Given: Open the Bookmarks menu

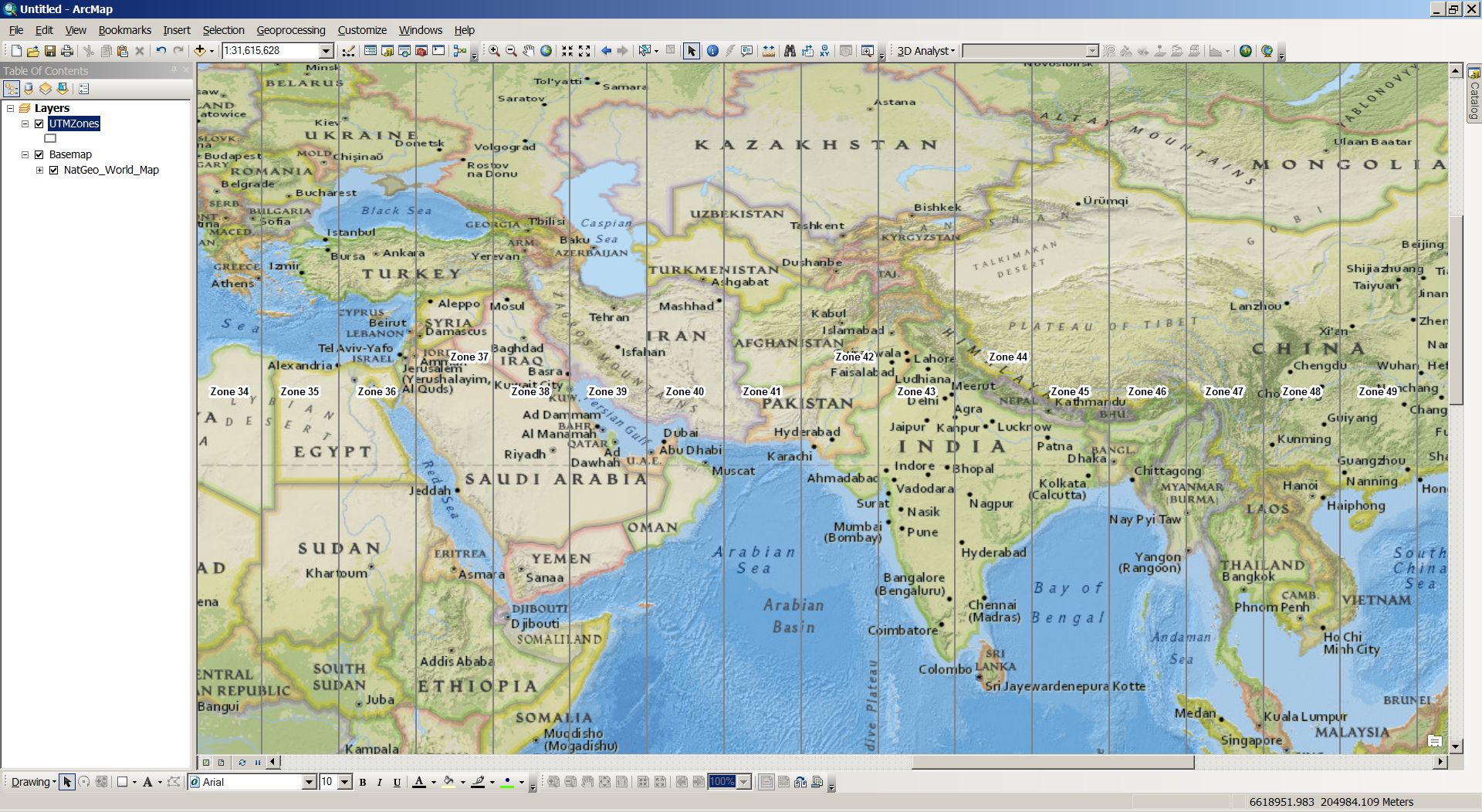Looking at the screenshot, I should [125, 30].
